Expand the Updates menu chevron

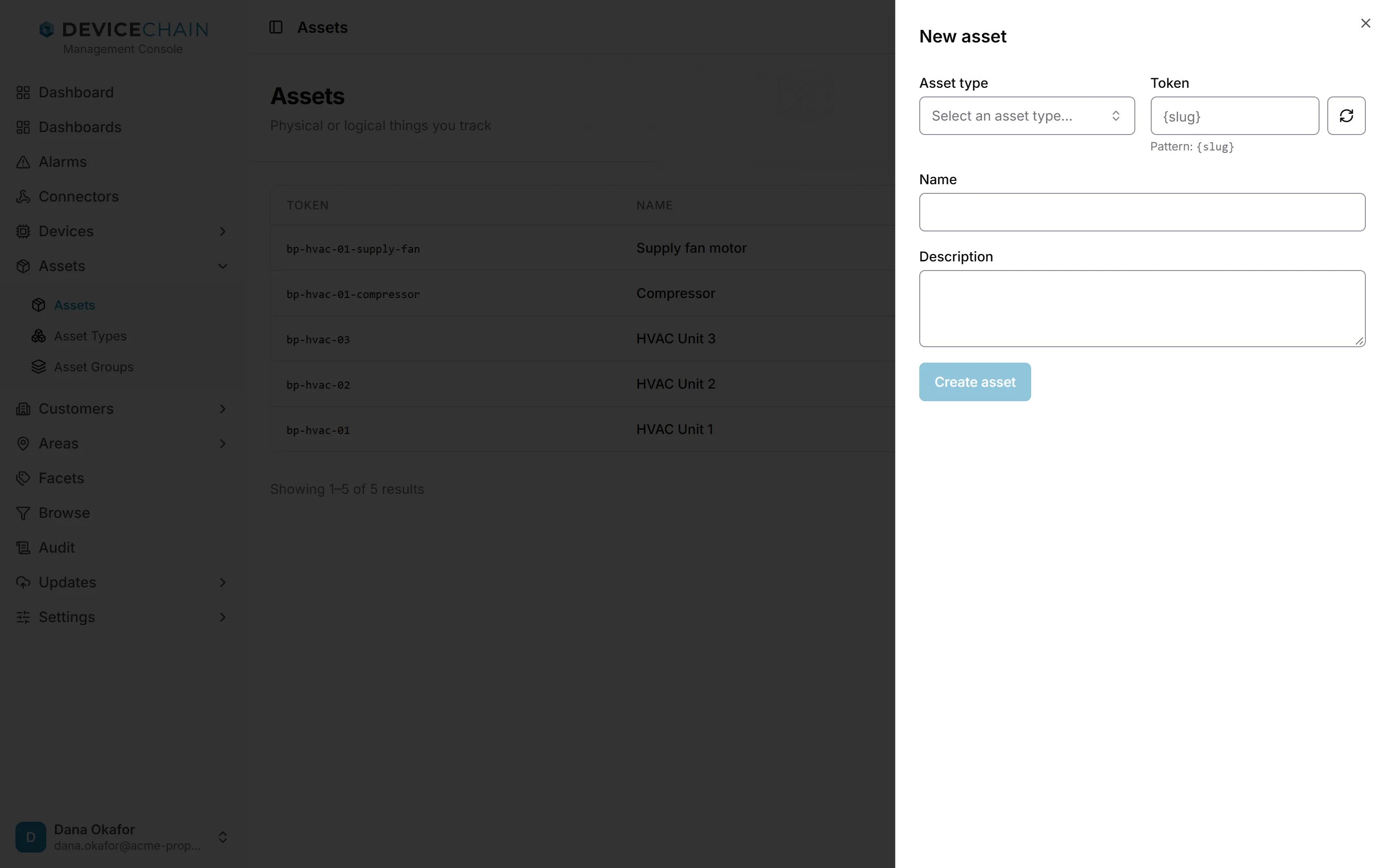point(223,583)
